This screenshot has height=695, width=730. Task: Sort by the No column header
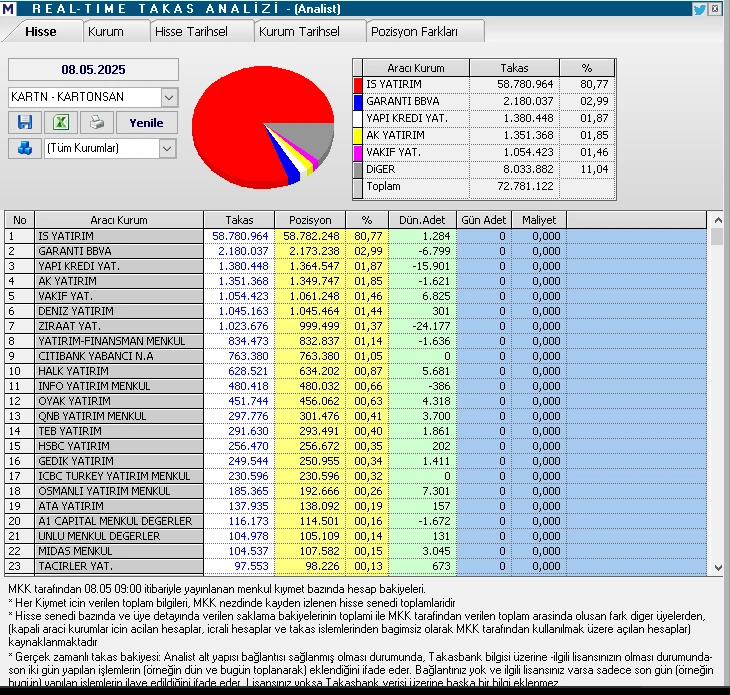click(20, 220)
